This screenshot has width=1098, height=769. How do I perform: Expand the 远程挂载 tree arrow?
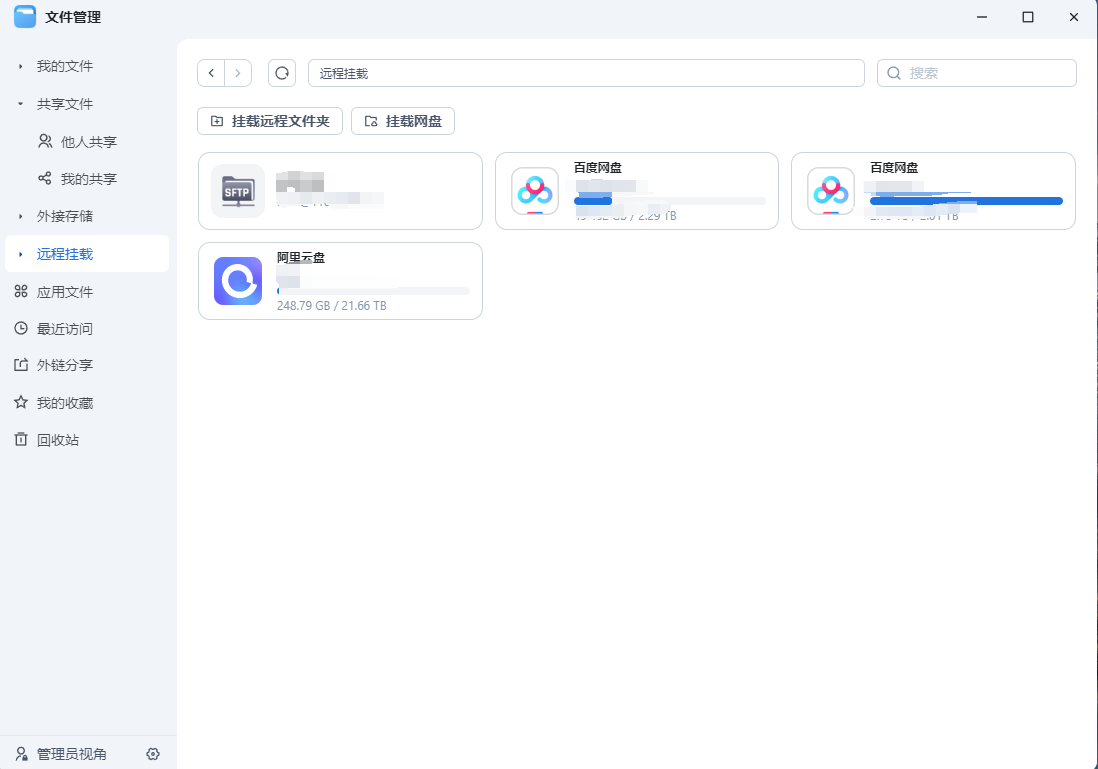point(20,254)
